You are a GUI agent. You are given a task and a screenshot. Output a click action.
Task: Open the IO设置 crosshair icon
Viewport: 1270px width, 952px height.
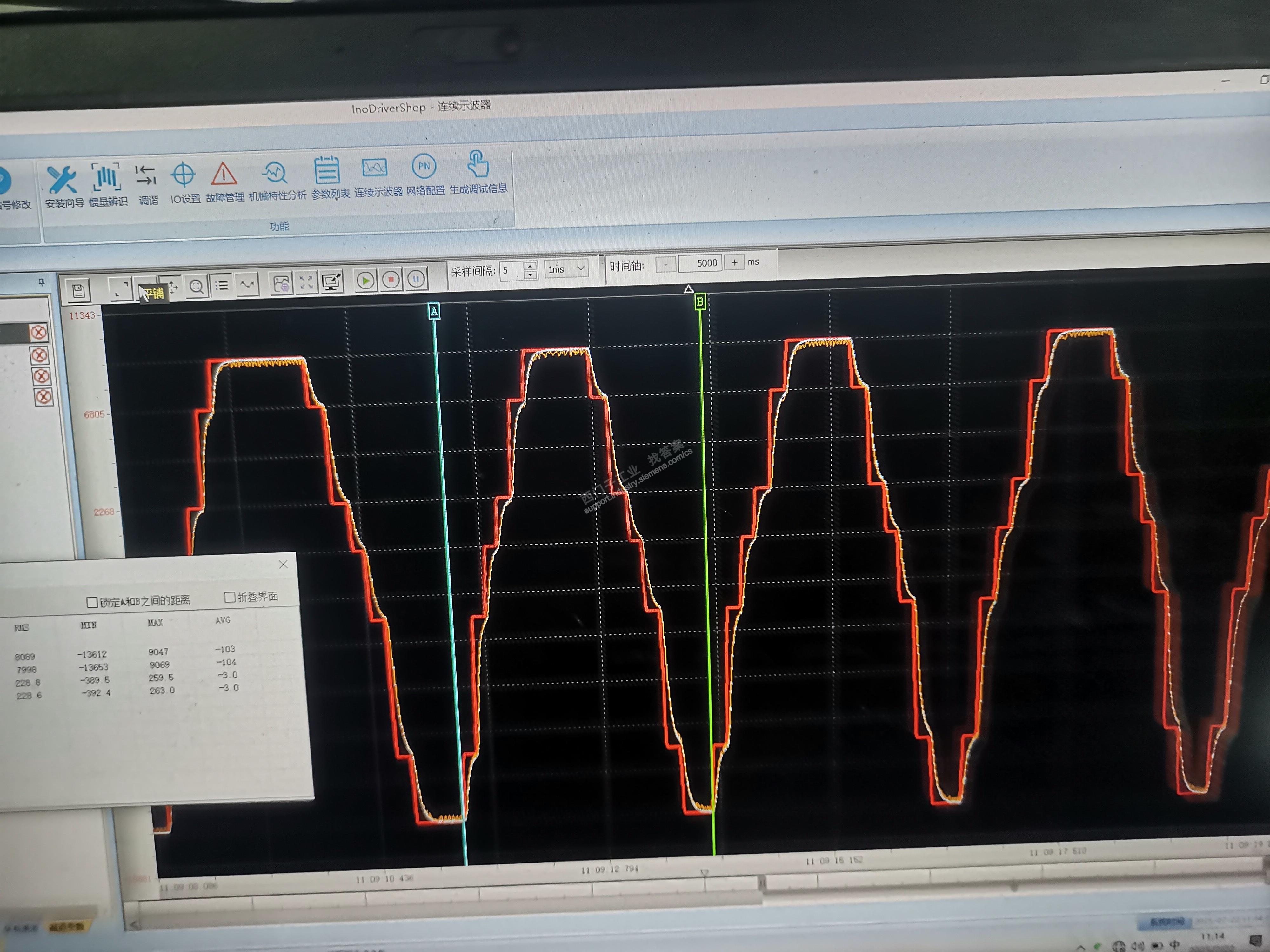tap(184, 175)
